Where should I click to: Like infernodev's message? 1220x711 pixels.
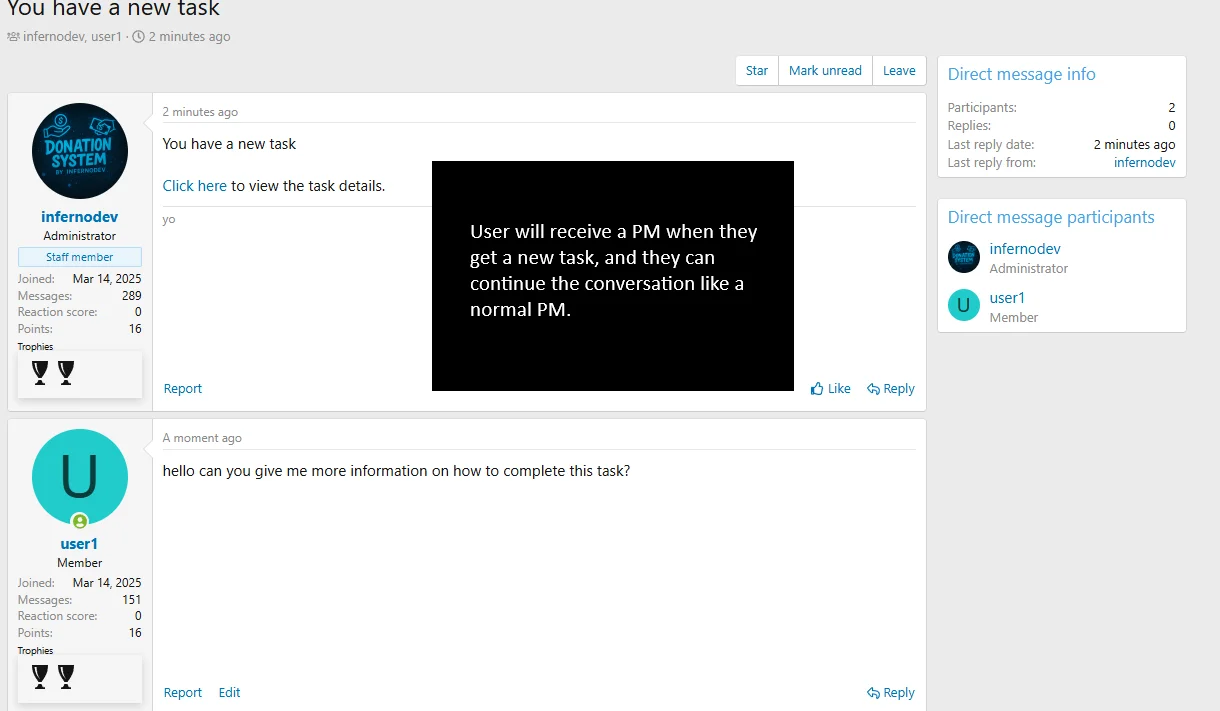831,389
